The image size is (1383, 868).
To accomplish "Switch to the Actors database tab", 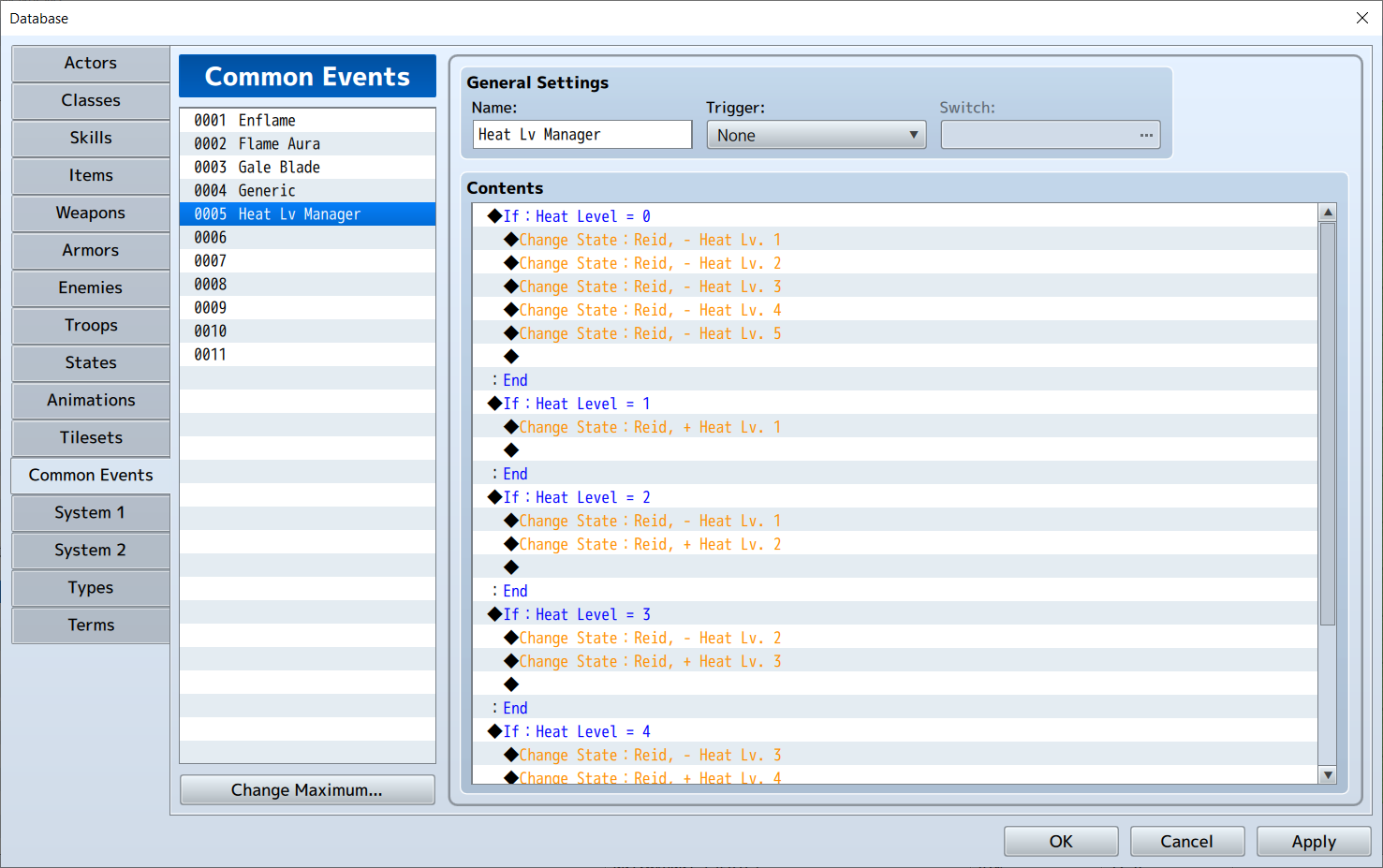I will (x=90, y=63).
